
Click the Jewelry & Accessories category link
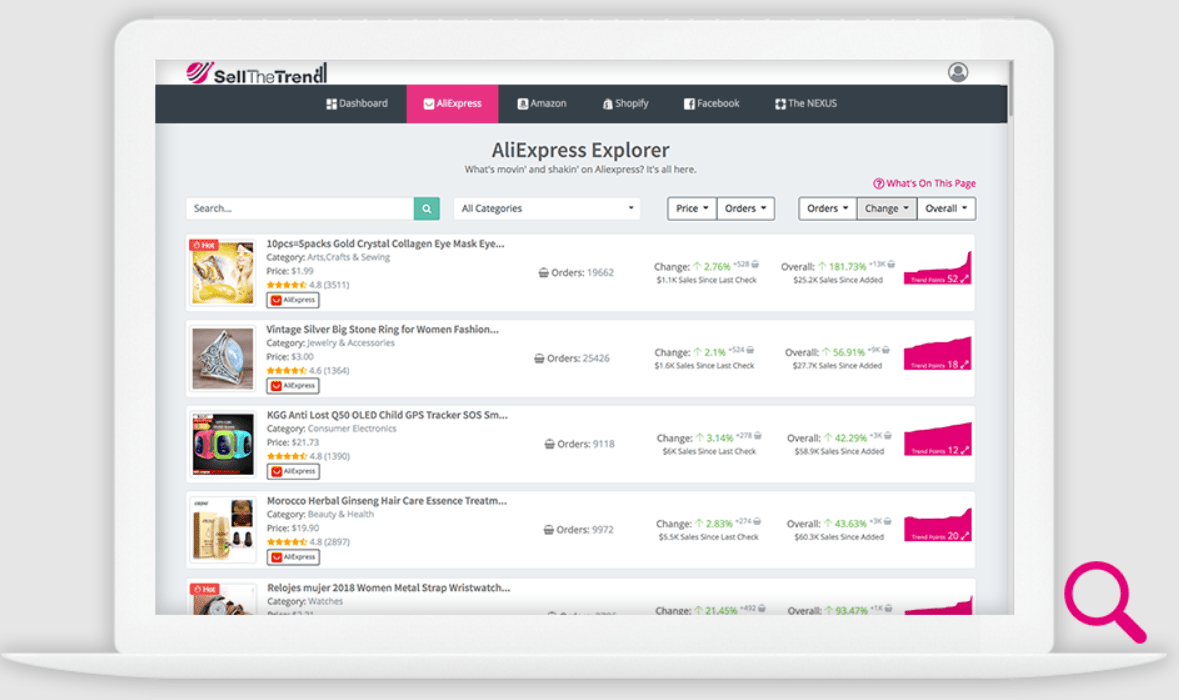point(350,343)
